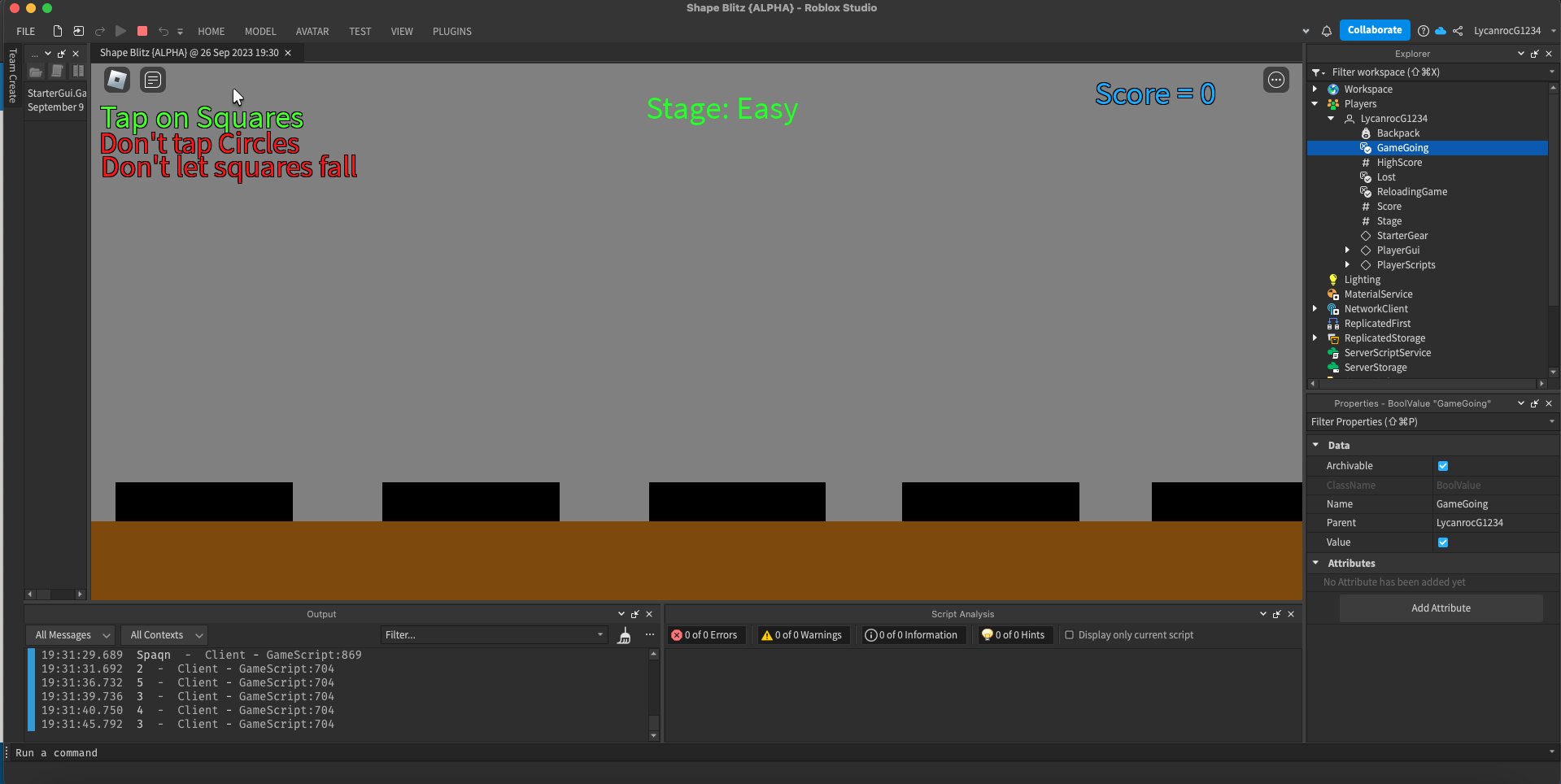
Task: Click the New file icon
Action: [x=57, y=31]
